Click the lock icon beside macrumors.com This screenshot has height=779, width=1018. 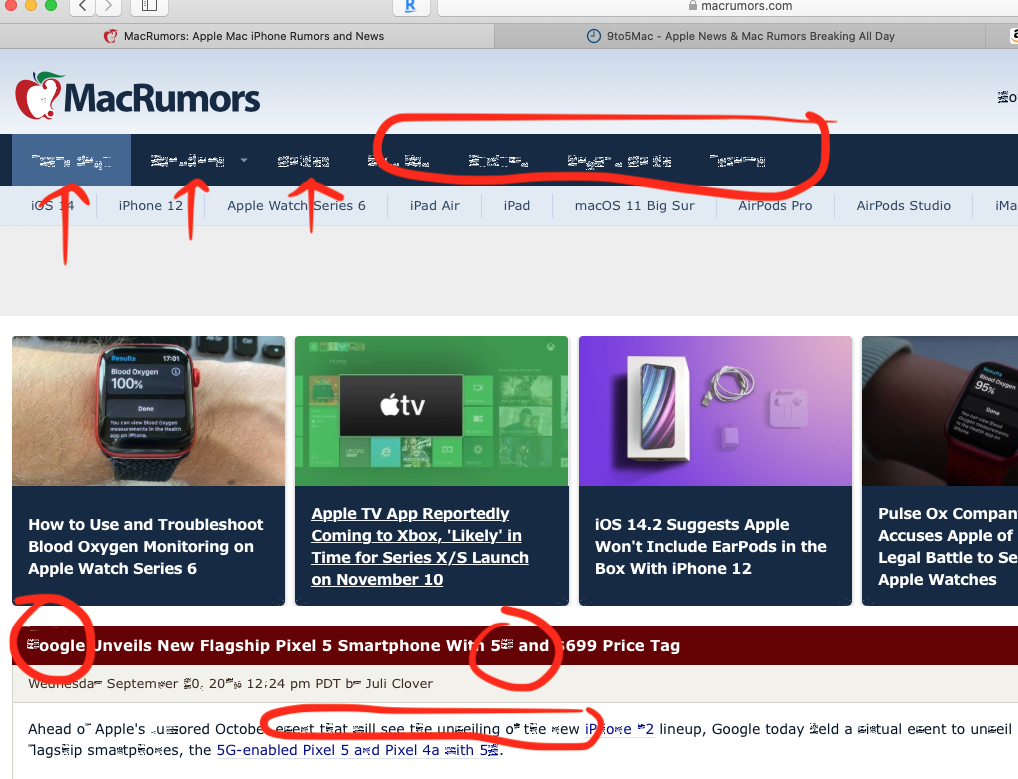[x=693, y=5]
